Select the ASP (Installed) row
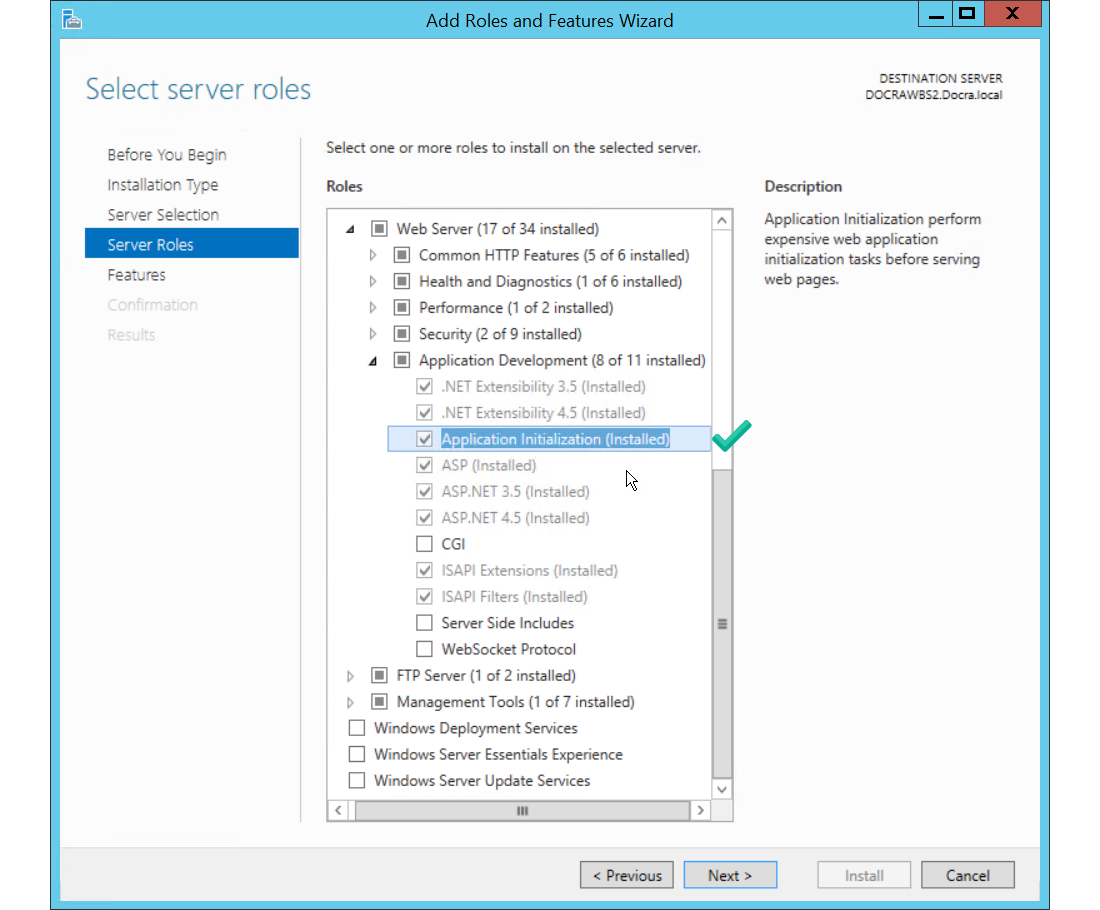This screenshot has width=1100, height=910. point(489,465)
